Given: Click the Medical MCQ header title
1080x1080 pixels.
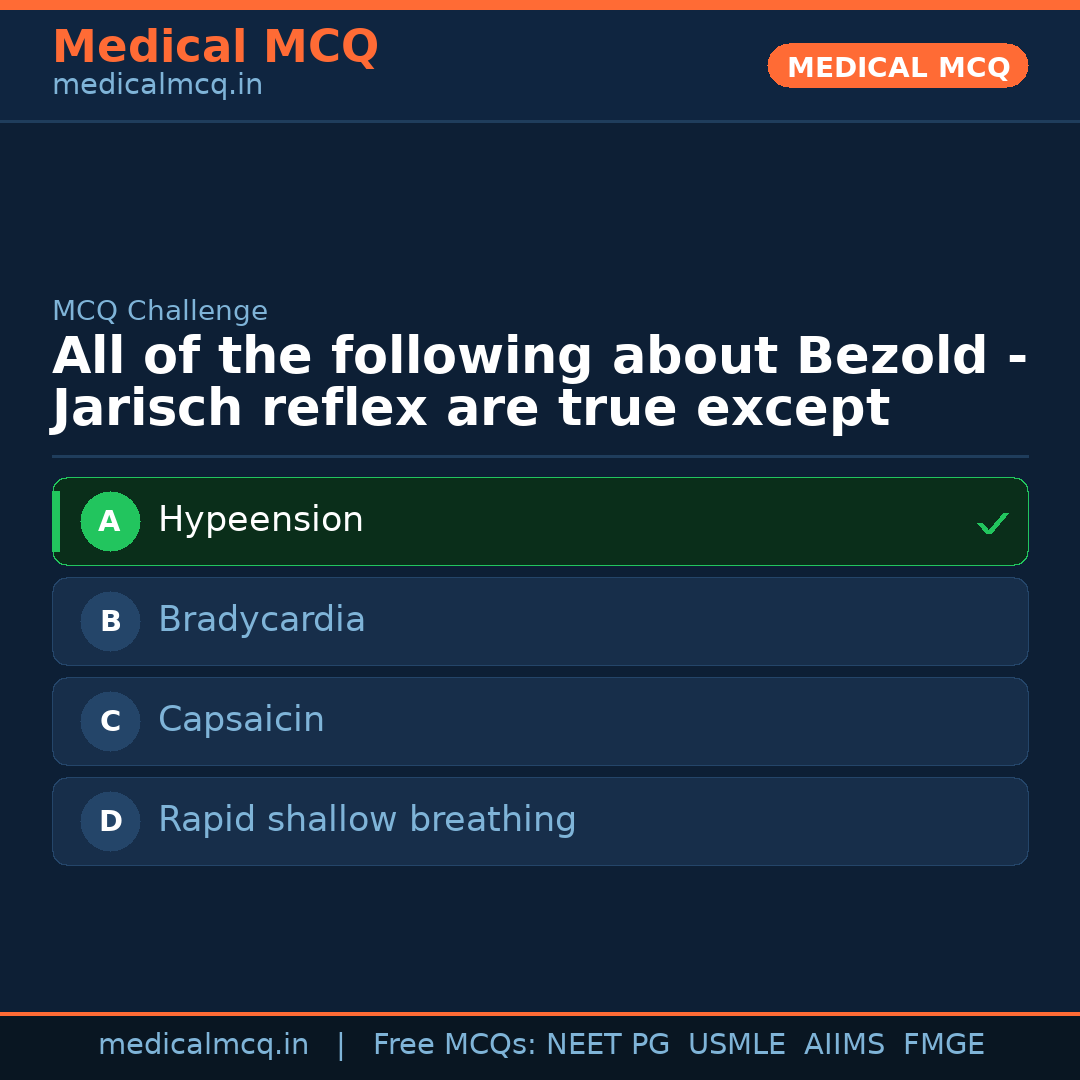Looking at the screenshot, I should [215, 47].
